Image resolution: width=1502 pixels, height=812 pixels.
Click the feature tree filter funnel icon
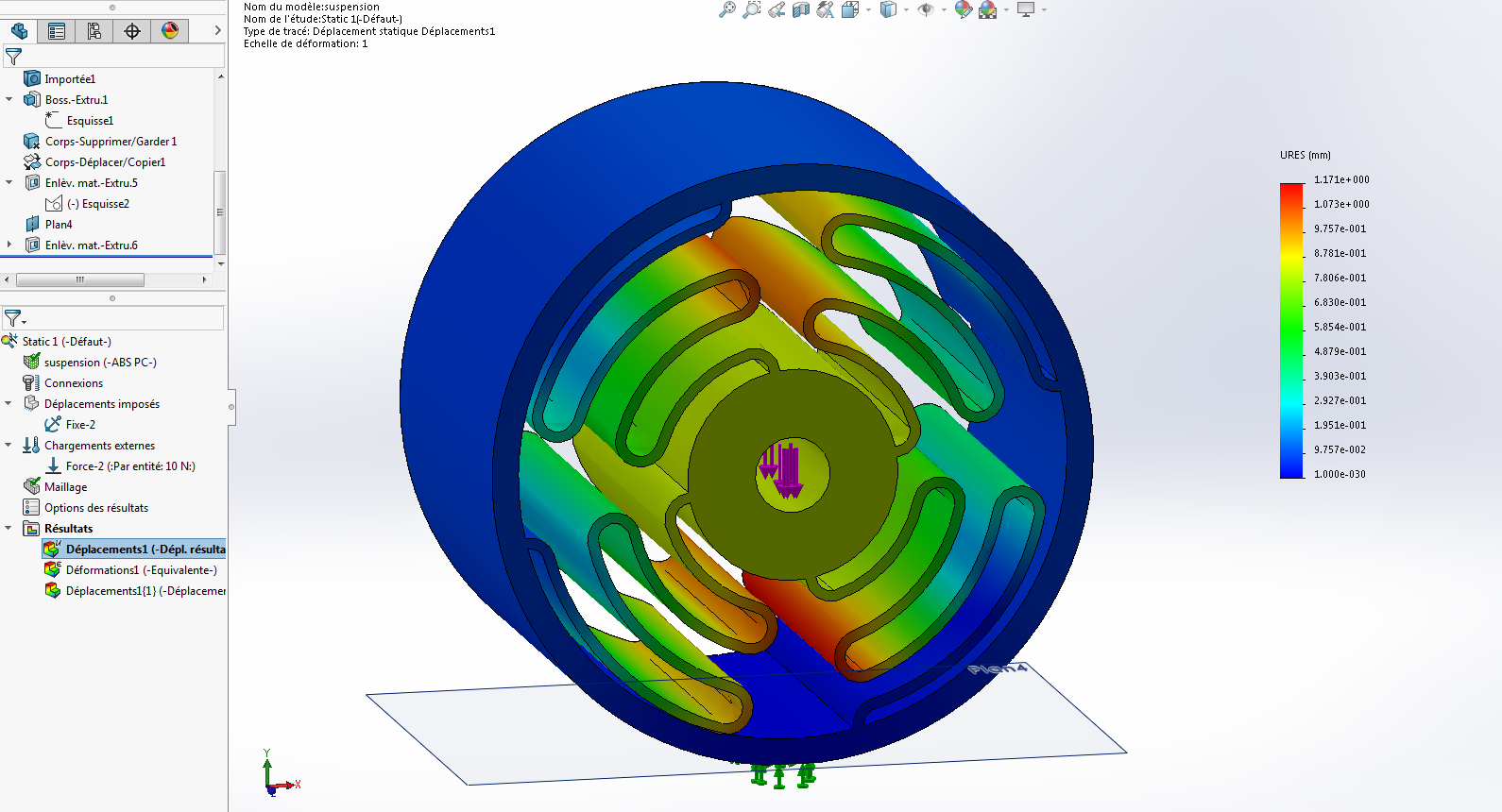(13, 57)
